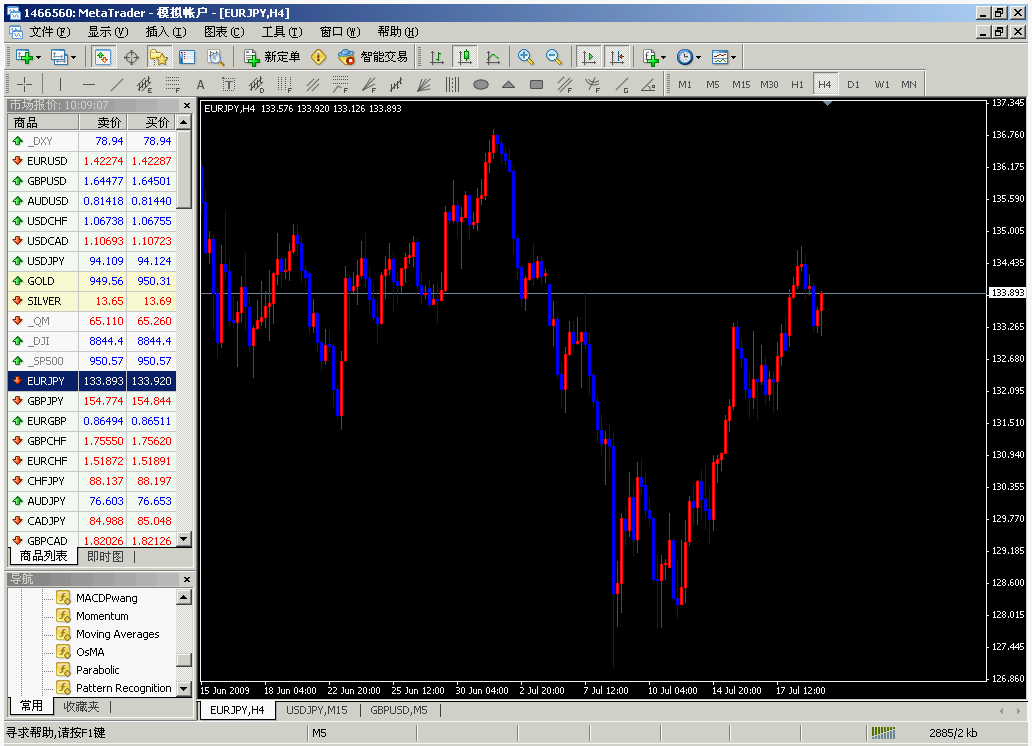Click the zoom out magnifier icon

553,57
